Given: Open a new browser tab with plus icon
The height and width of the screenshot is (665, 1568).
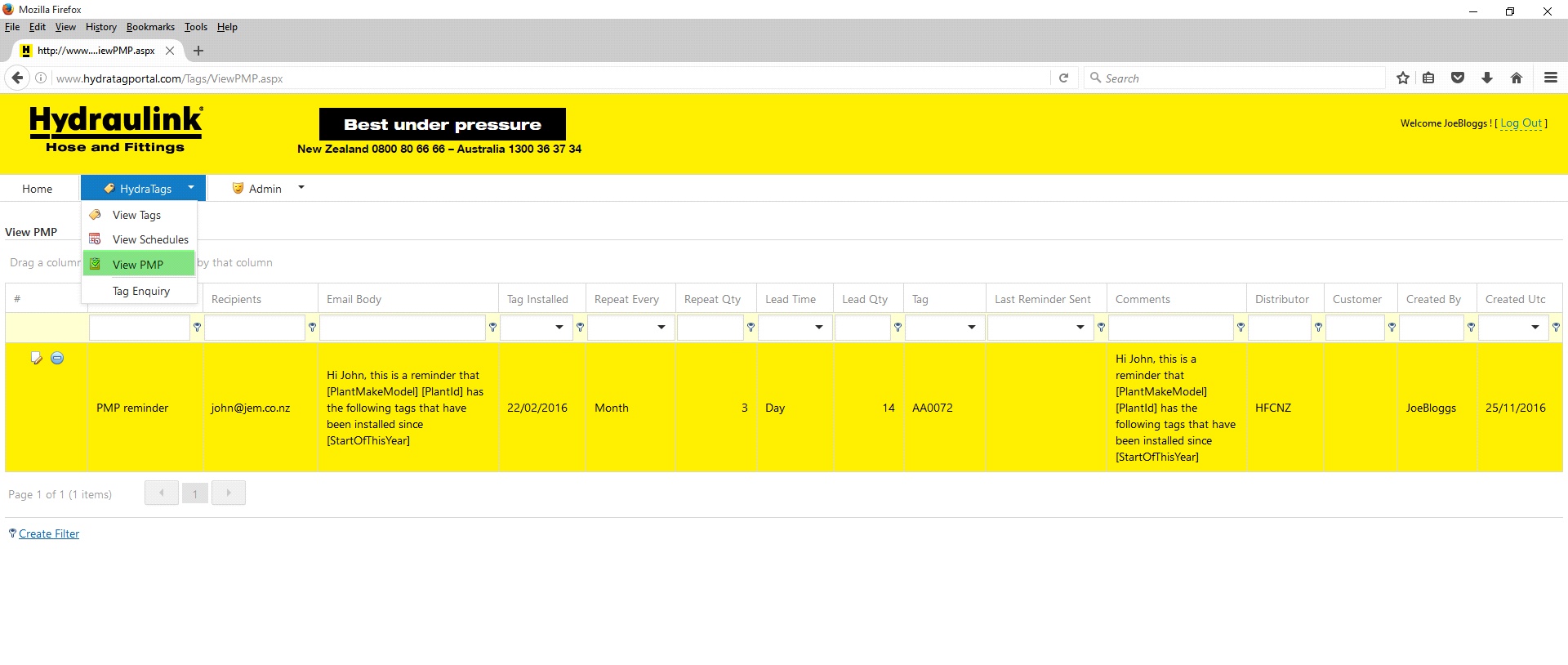Looking at the screenshot, I should tap(198, 51).
